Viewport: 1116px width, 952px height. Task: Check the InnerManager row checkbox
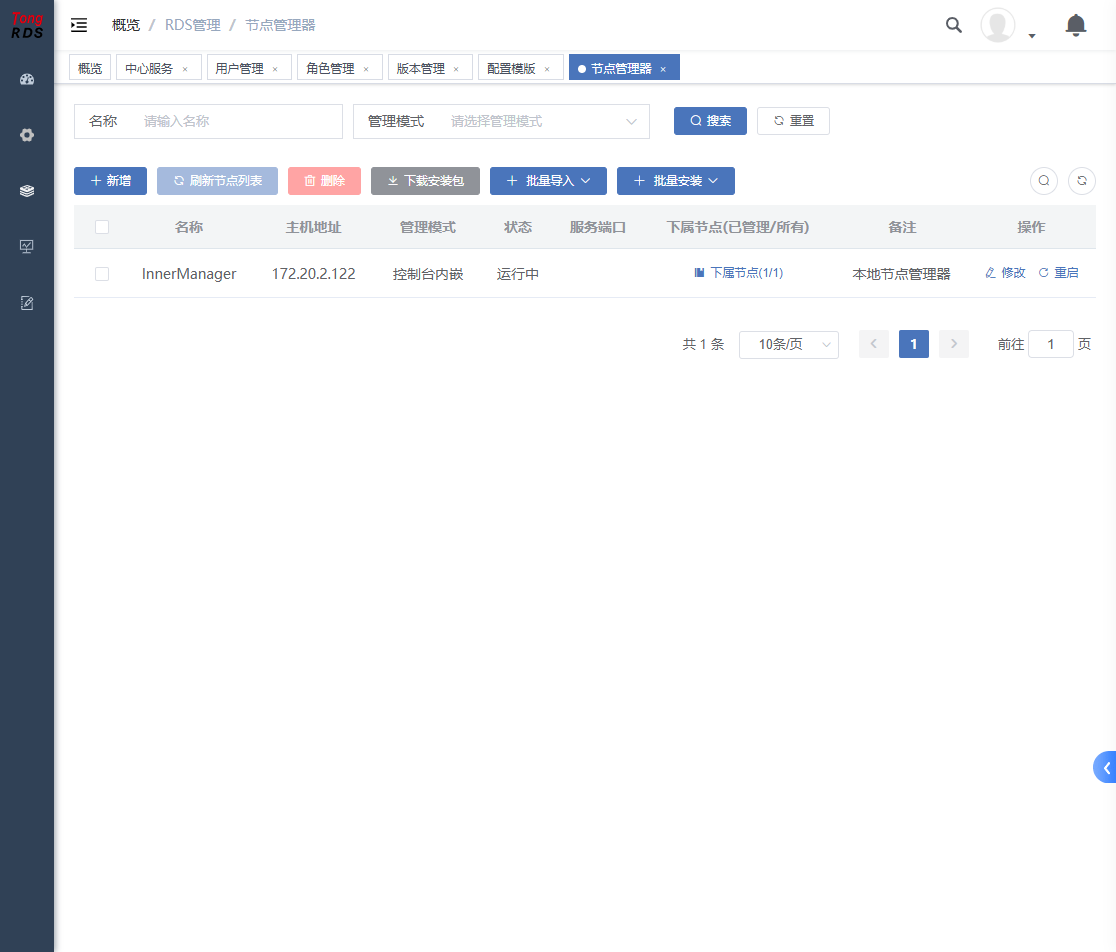(102, 274)
